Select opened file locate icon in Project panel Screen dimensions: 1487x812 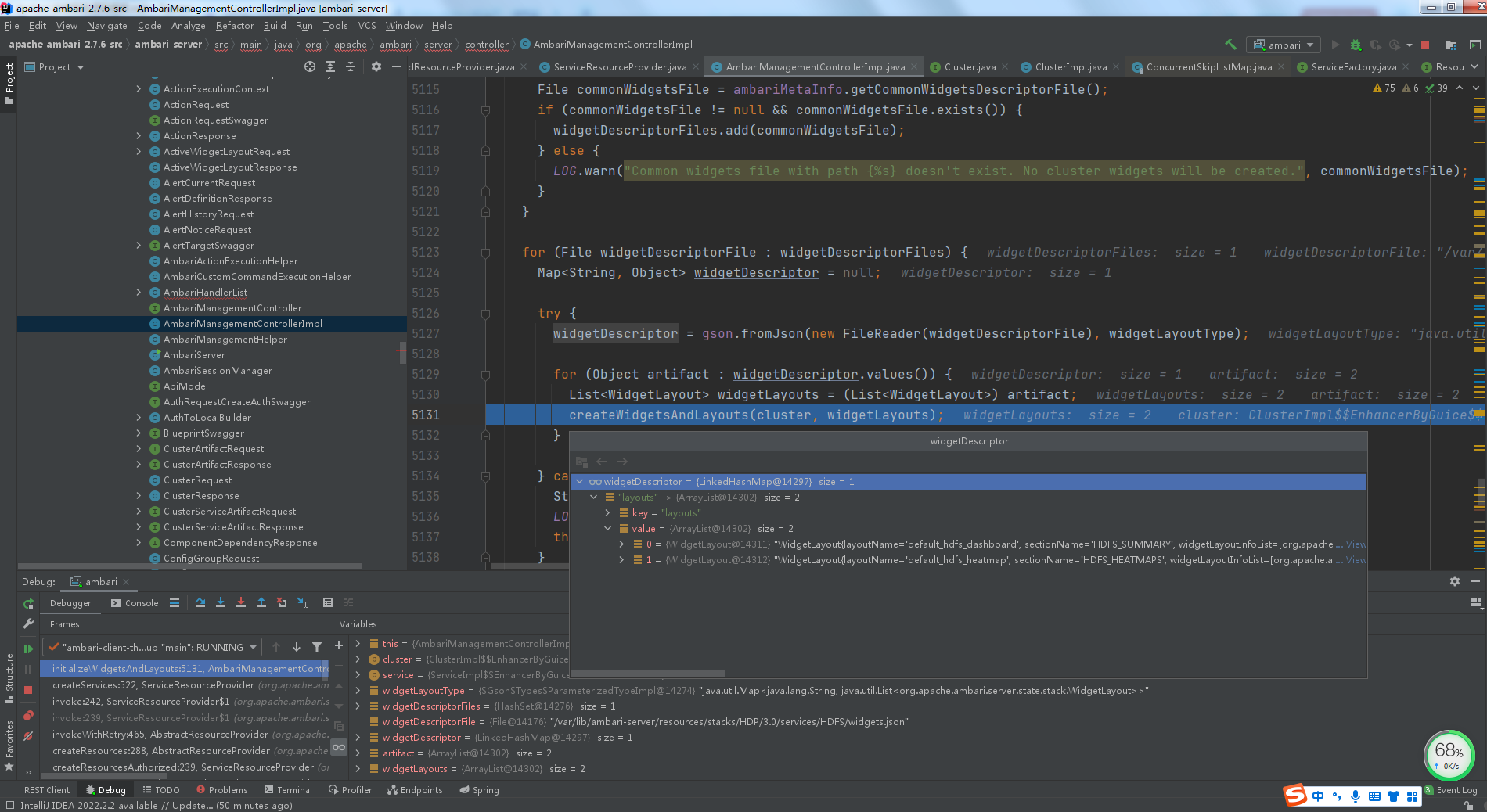(310, 66)
